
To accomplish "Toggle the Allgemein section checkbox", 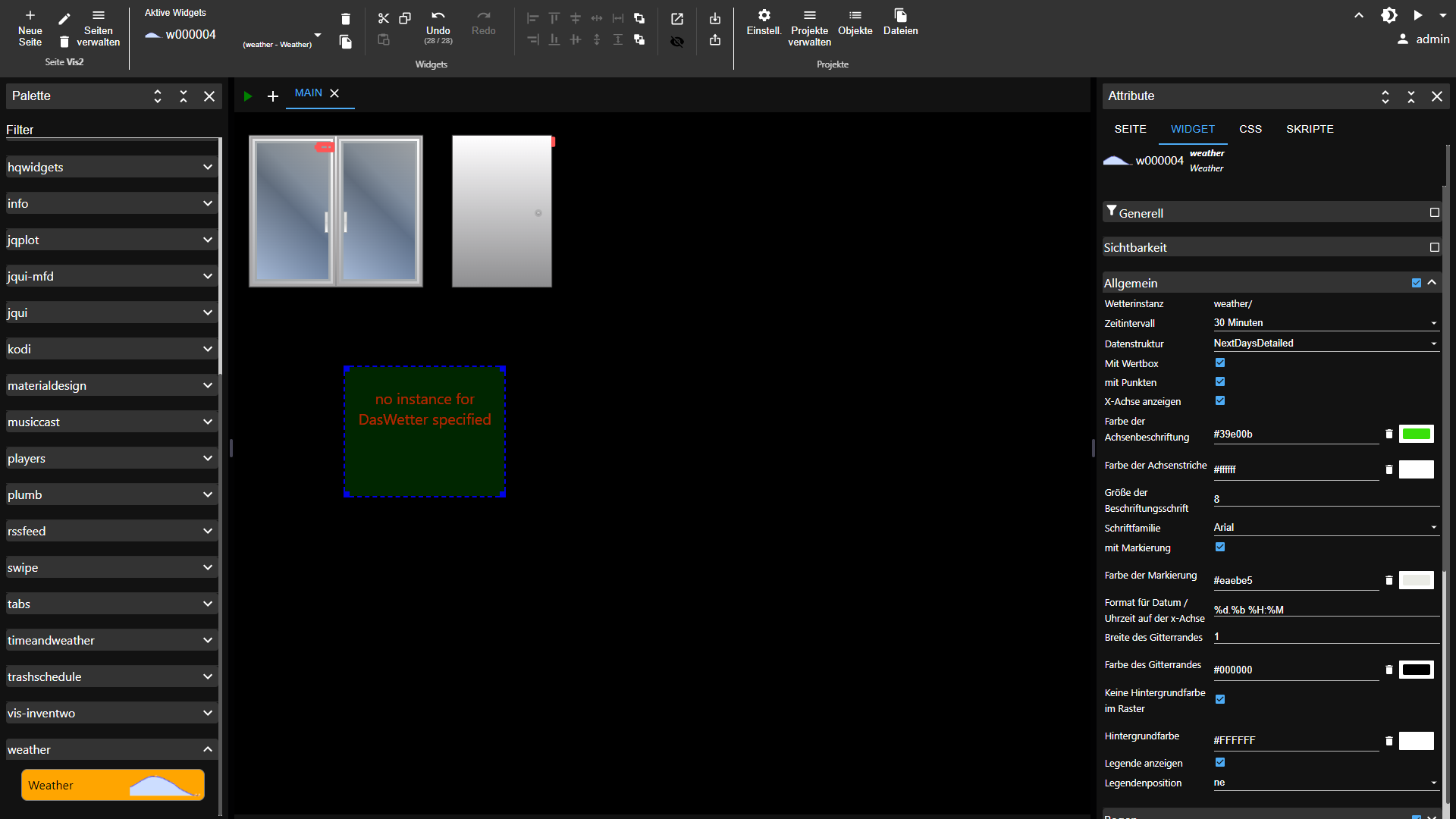I will [x=1417, y=283].
